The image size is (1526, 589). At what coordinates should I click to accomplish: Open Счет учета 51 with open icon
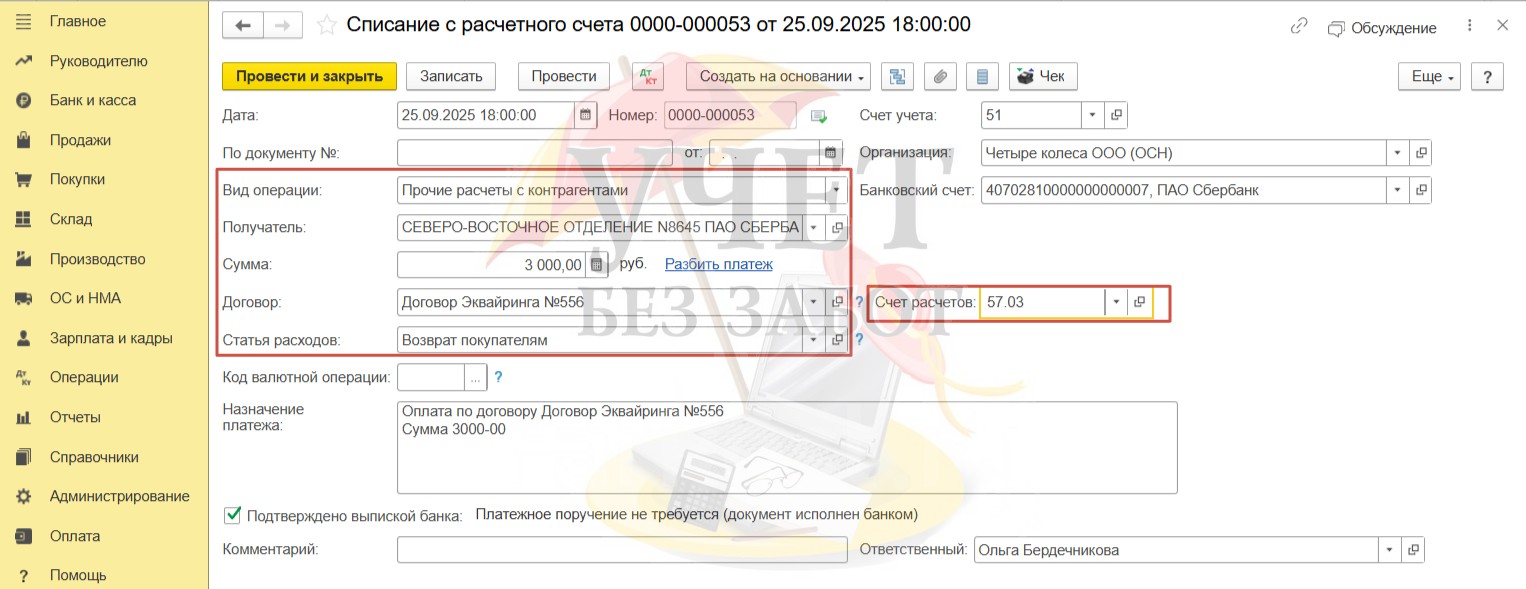[x=1116, y=115]
